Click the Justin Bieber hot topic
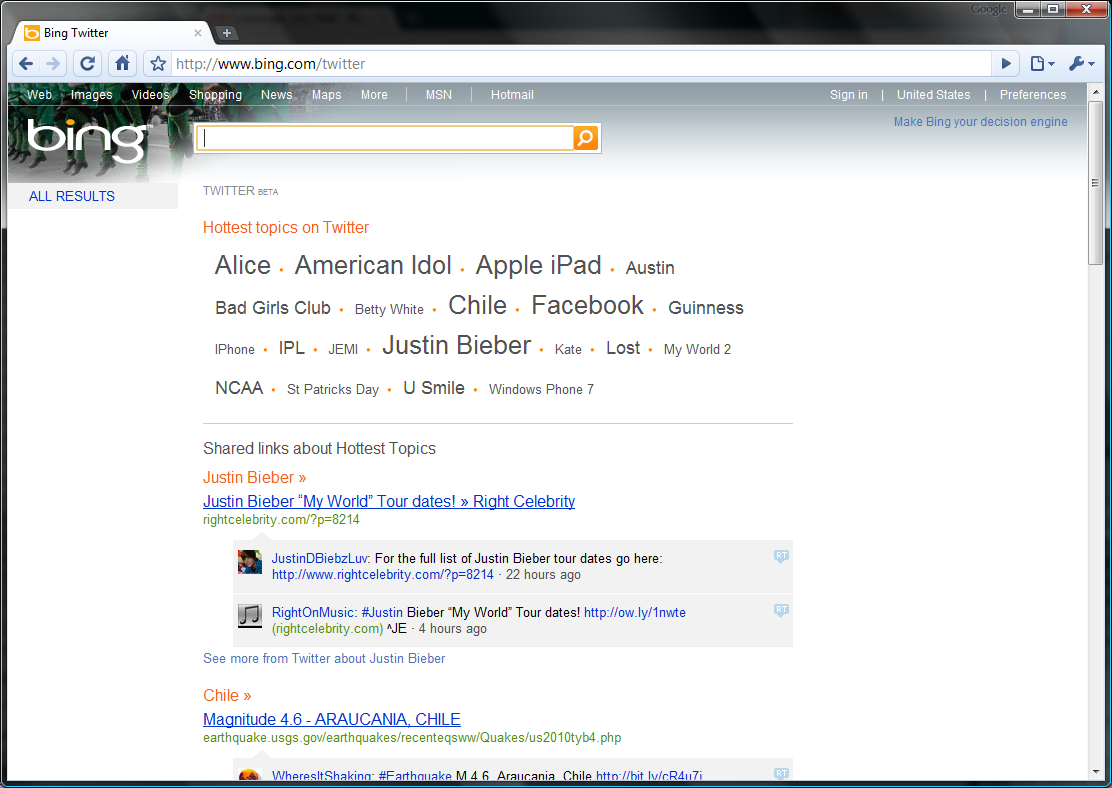This screenshot has width=1112, height=788. pos(457,345)
